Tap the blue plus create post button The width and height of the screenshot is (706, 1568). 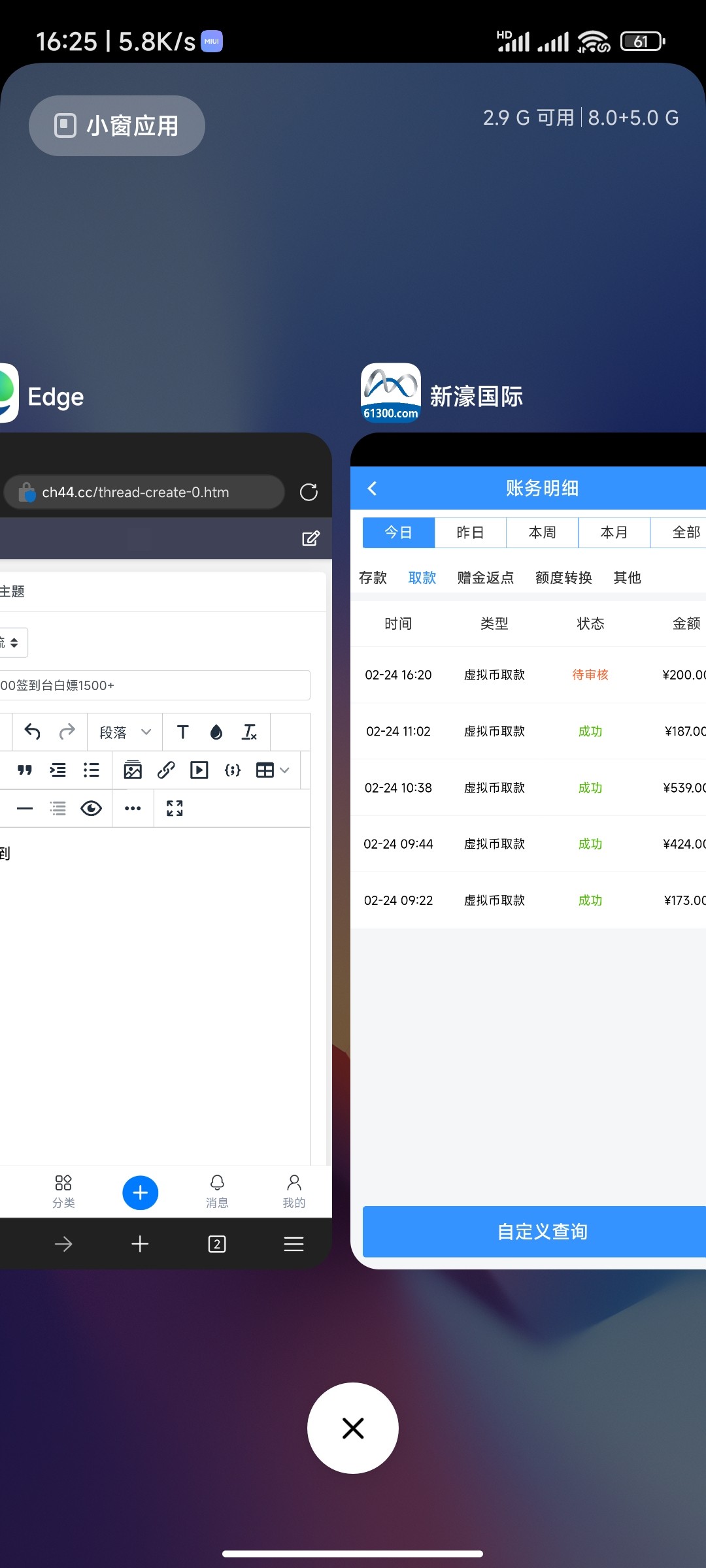click(141, 1192)
